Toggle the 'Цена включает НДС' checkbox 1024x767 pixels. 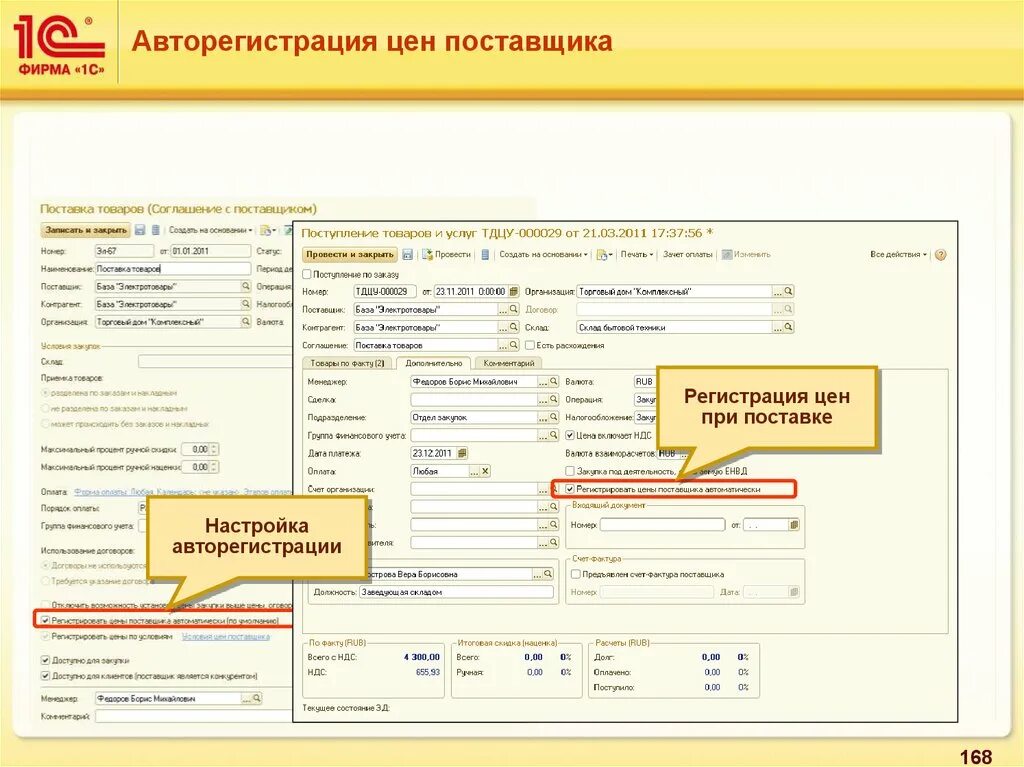point(569,435)
